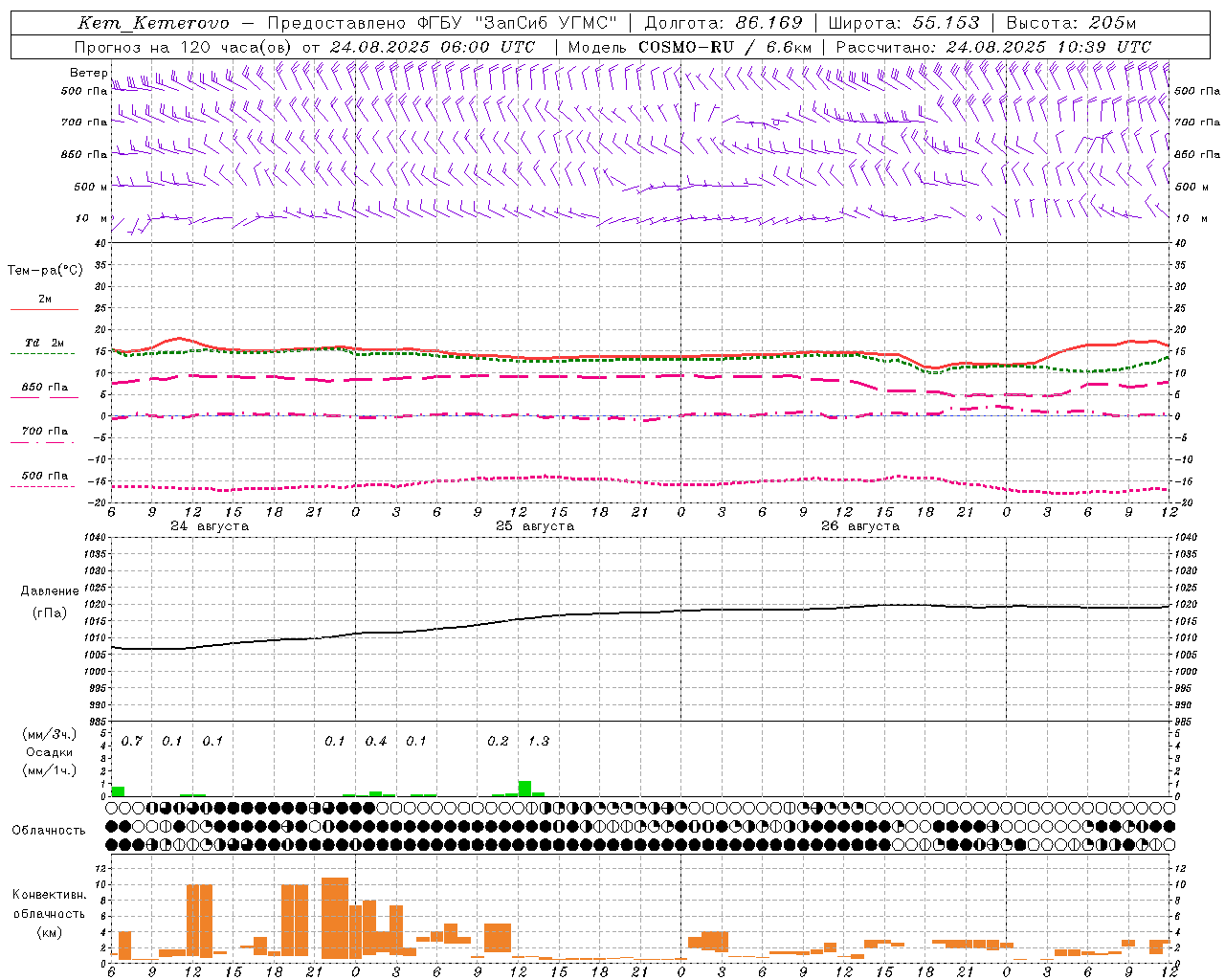Click the red '2м' legend line

click(x=44, y=309)
